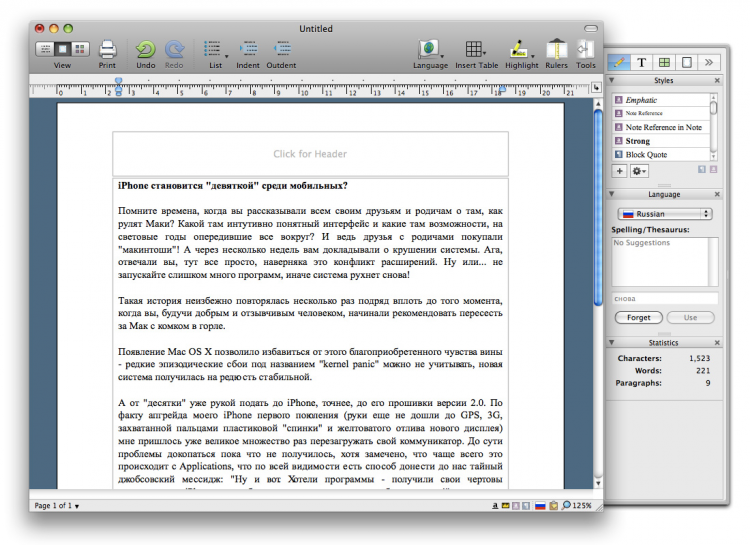
Task: Add a new style with plus button
Action: click(x=619, y=171)
